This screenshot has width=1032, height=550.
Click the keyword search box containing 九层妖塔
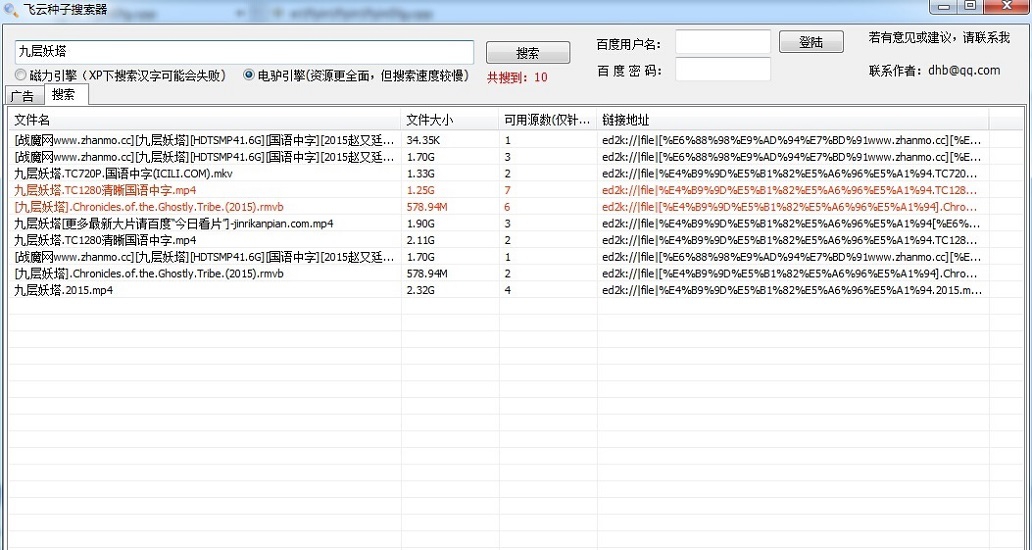(244, 51)
